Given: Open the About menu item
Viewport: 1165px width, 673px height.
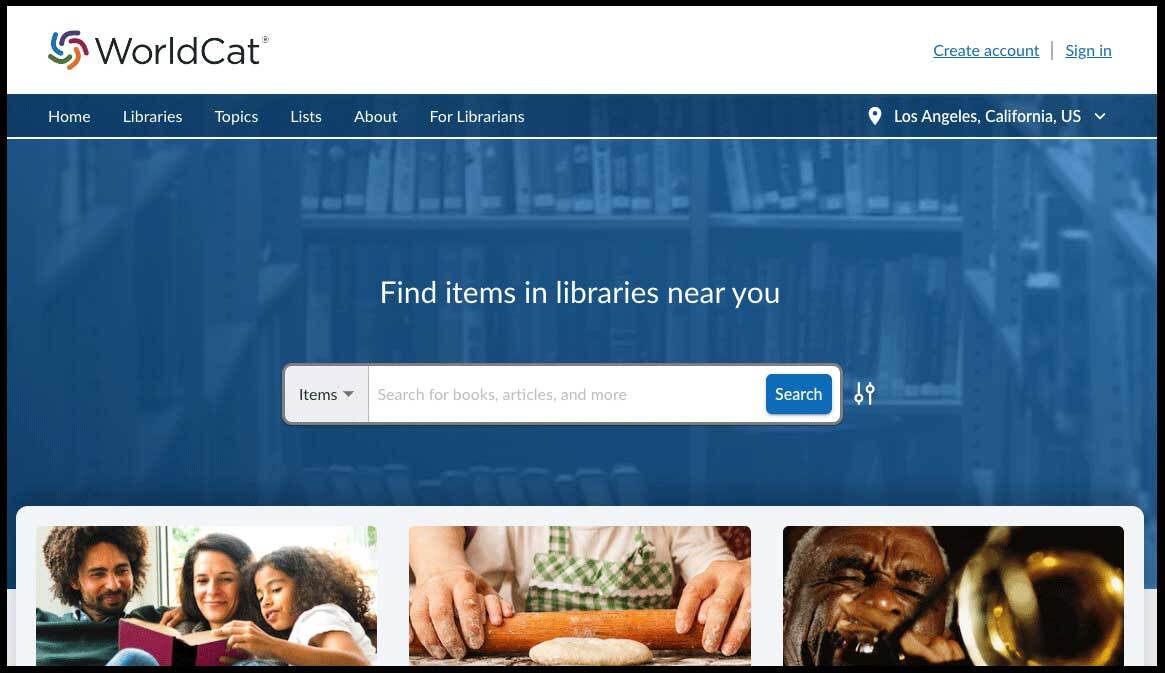Looking at the screenshot, I should coord(375,117).
